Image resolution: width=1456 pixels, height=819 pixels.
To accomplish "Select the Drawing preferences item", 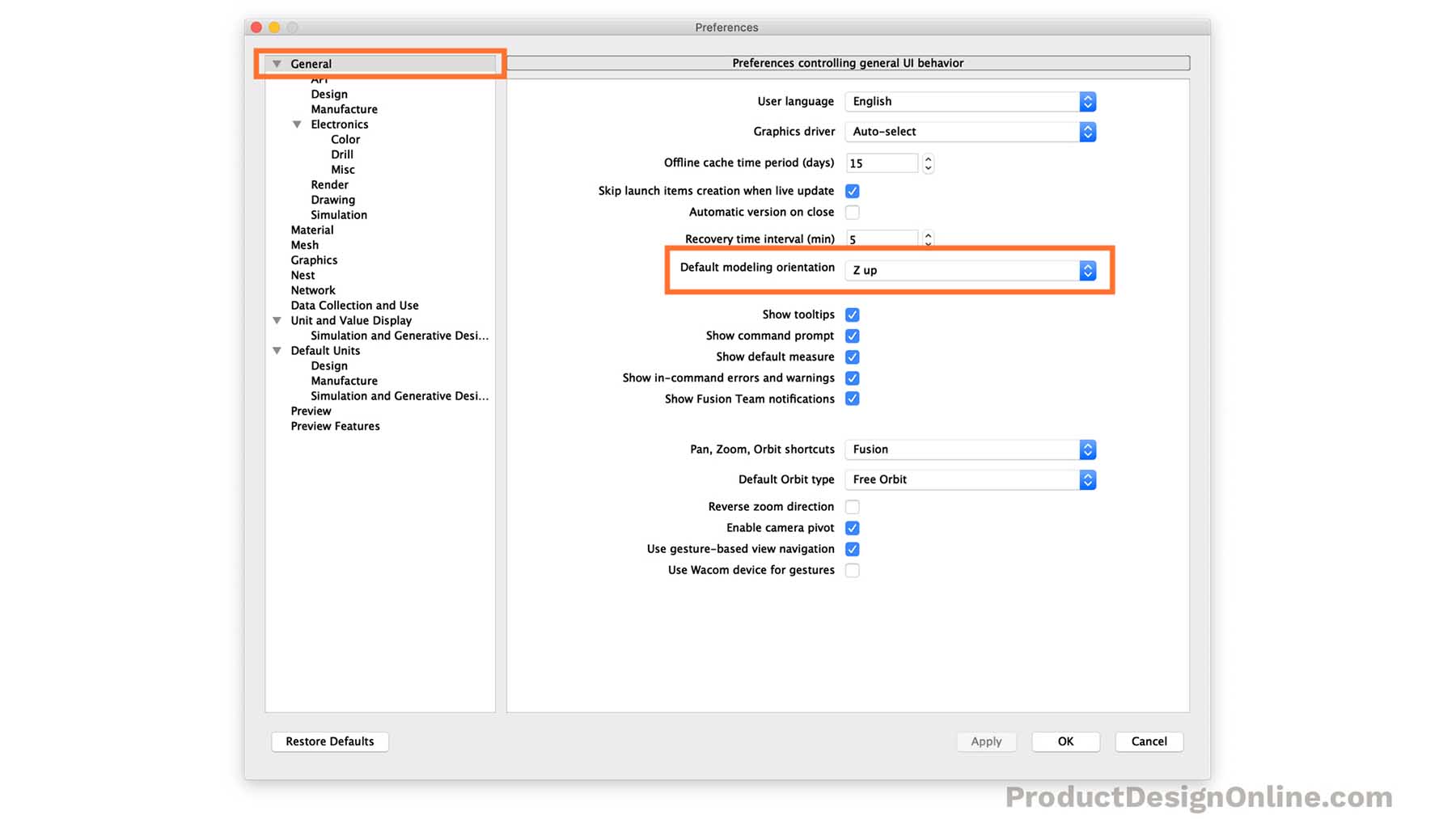I will pyautogui.click(x=332, y=200).
